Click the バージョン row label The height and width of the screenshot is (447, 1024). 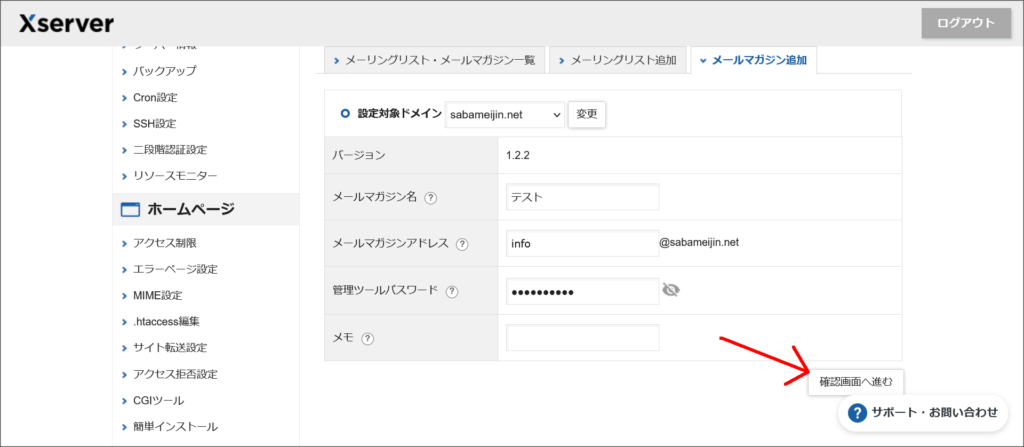coord(359,156)
